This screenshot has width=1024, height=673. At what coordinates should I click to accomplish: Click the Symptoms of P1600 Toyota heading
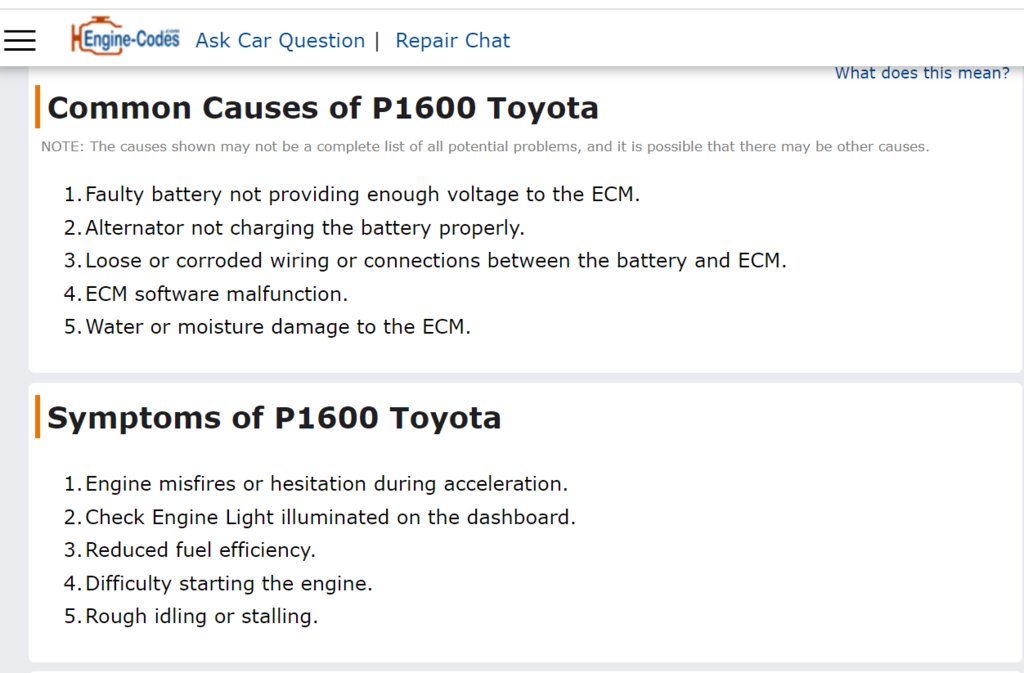pyautogui.click(x=274, y=418)
